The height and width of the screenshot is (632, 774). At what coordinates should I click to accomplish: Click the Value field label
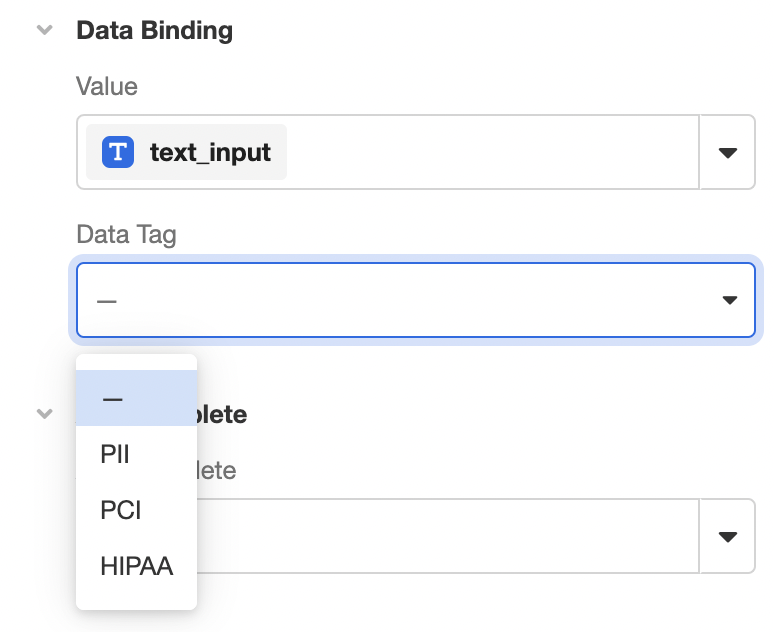(x=107, y=87)
